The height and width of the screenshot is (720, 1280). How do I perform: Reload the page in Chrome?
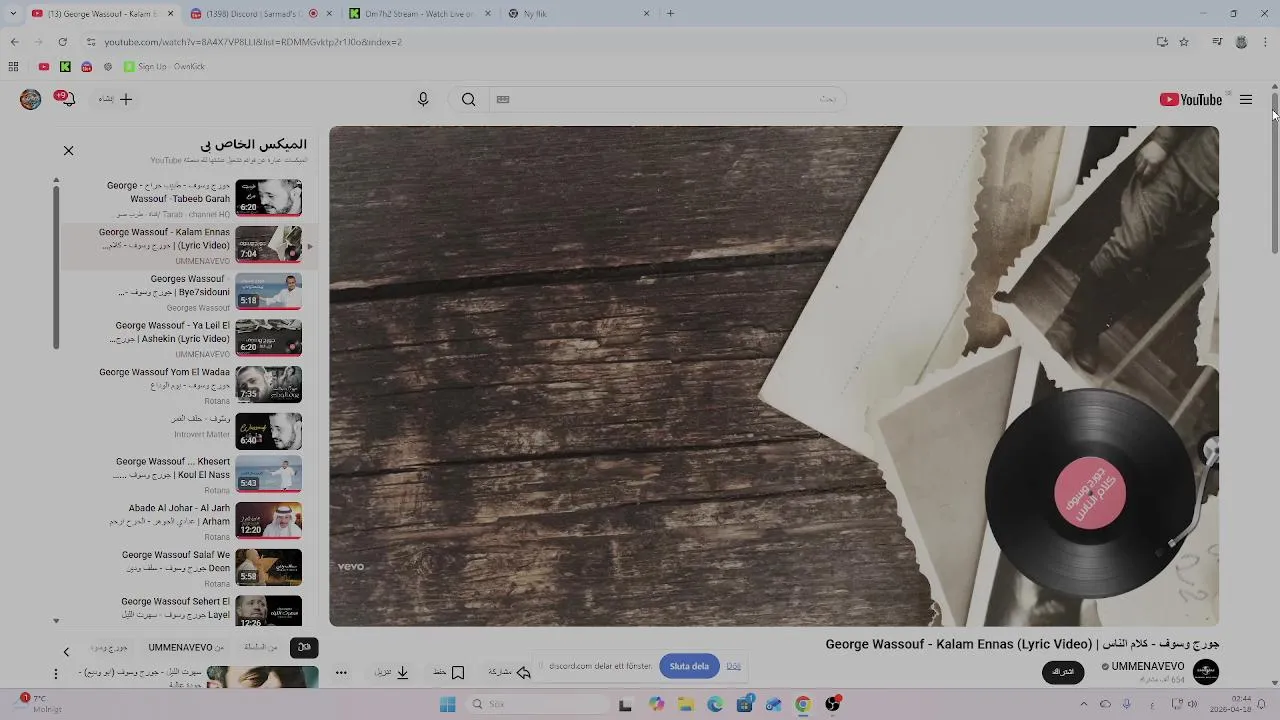(x=62, y=42)
